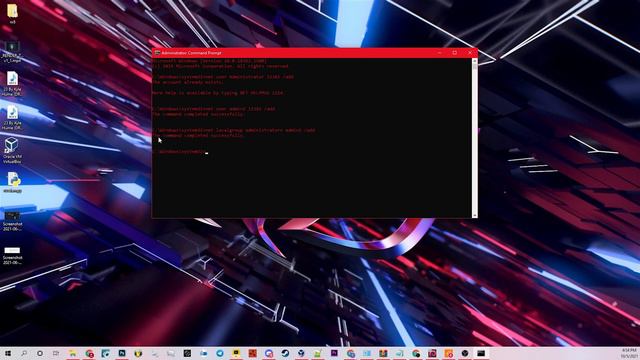Switch to Photoshop on the taskbar
Image resolution: width=640 pixels, height=360 pixels.
[x=122, y=353]
